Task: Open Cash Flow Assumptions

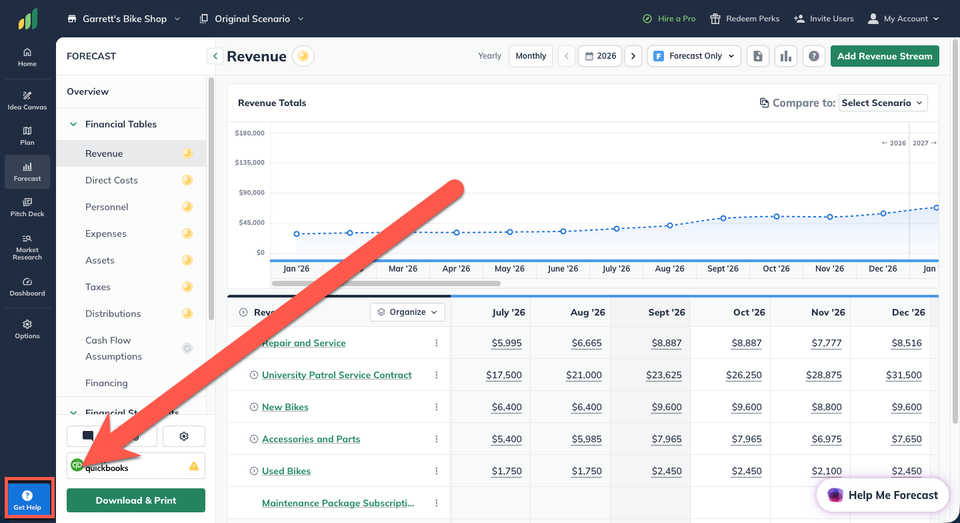Action: pos(113,348)
